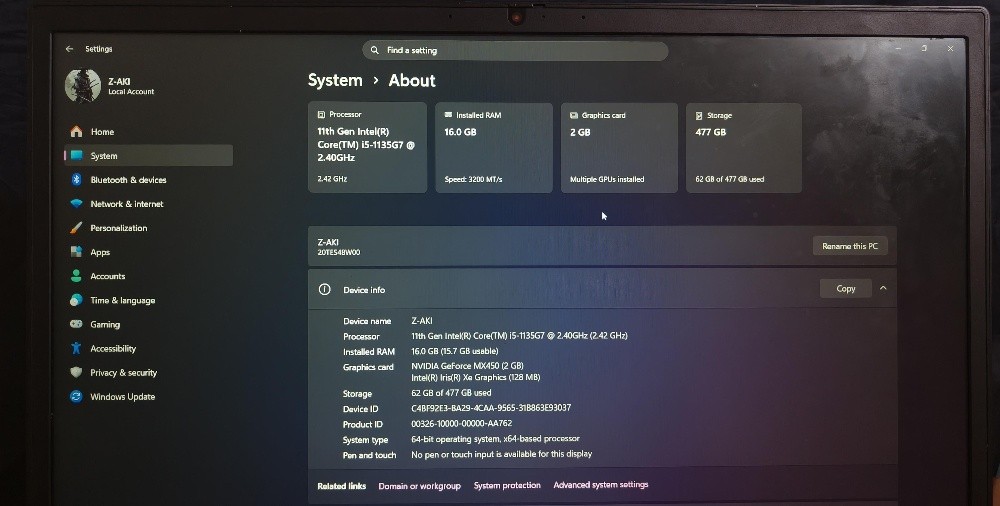Open the Graphics card 2 GB tile
Image resolution: width=1000 pixels, height=506 pixels.
coord(619,147)
